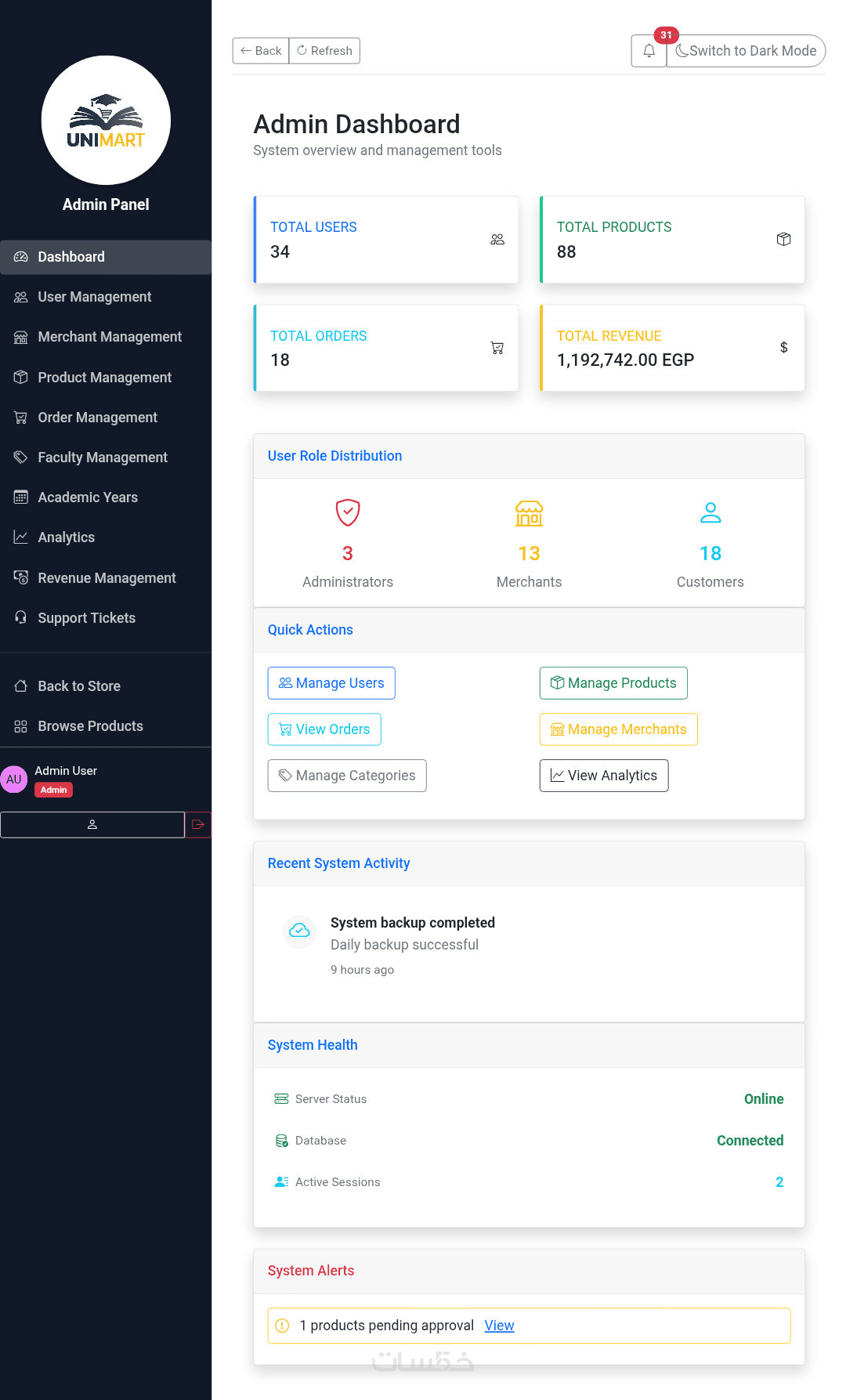Click the Admin User name text

(x=66, y=771)
